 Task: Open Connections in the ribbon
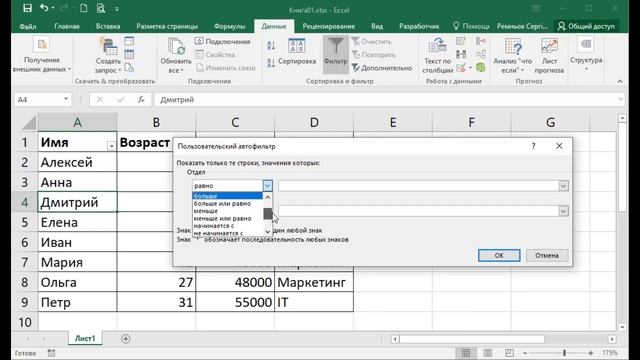pyautogui.click(x=223, y=42)
